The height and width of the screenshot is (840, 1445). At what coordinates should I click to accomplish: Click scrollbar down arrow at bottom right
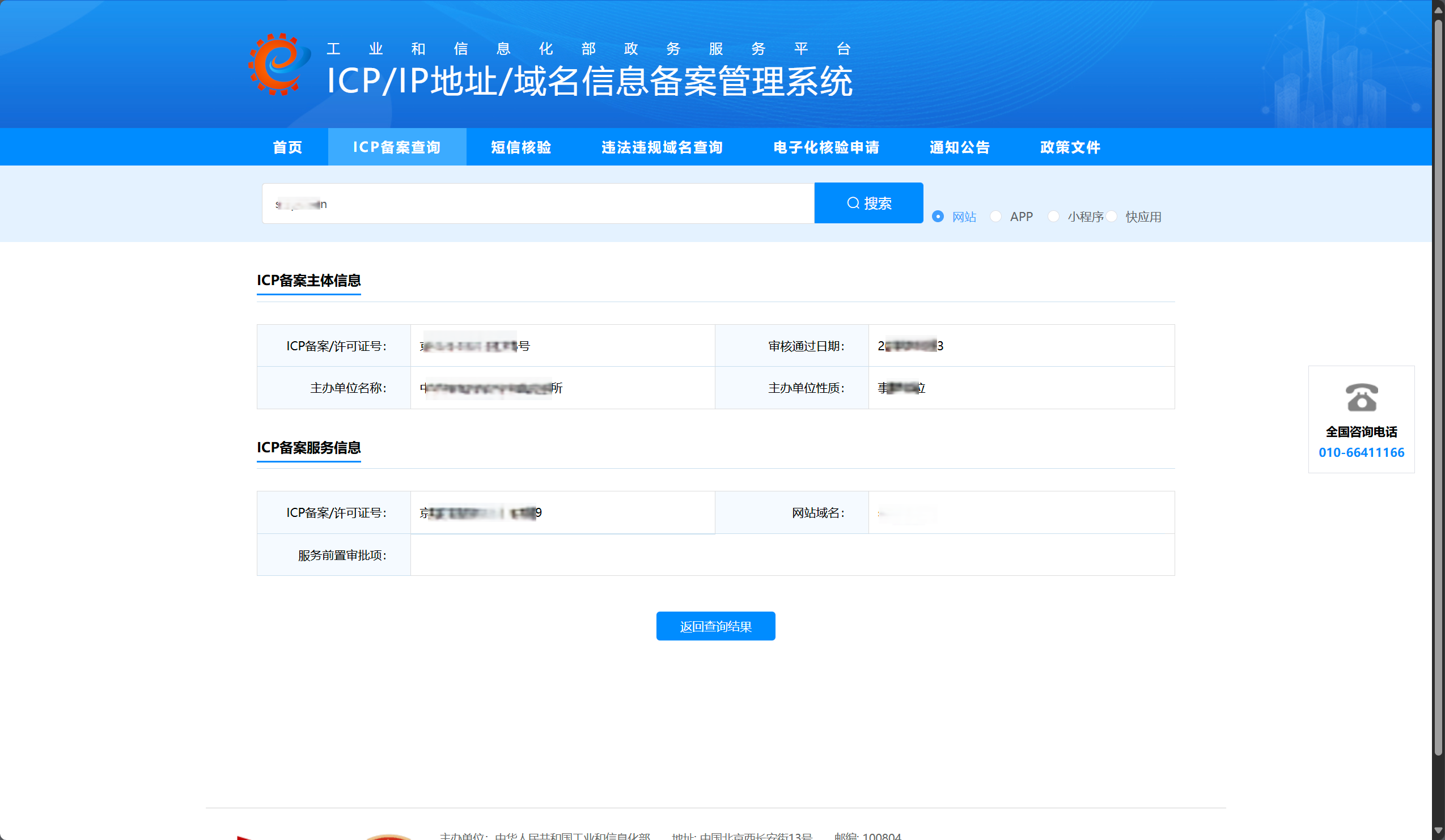[x=1438, y=830]
